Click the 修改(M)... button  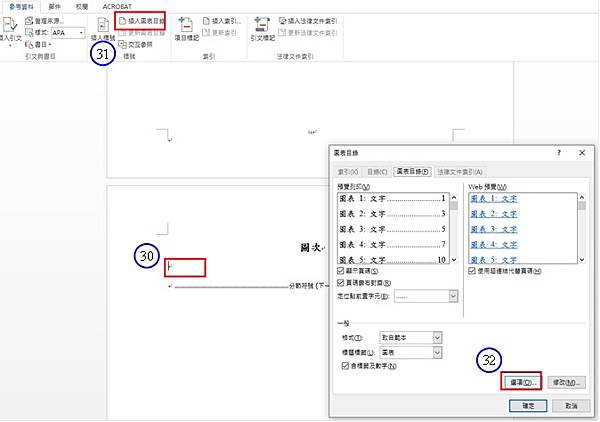(566, 382)
